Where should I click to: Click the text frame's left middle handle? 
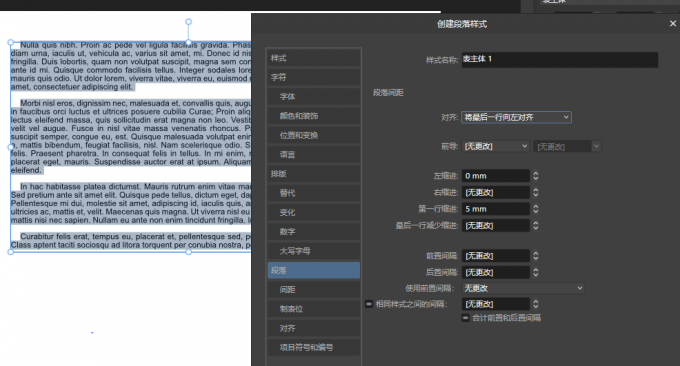click(10, 147)
